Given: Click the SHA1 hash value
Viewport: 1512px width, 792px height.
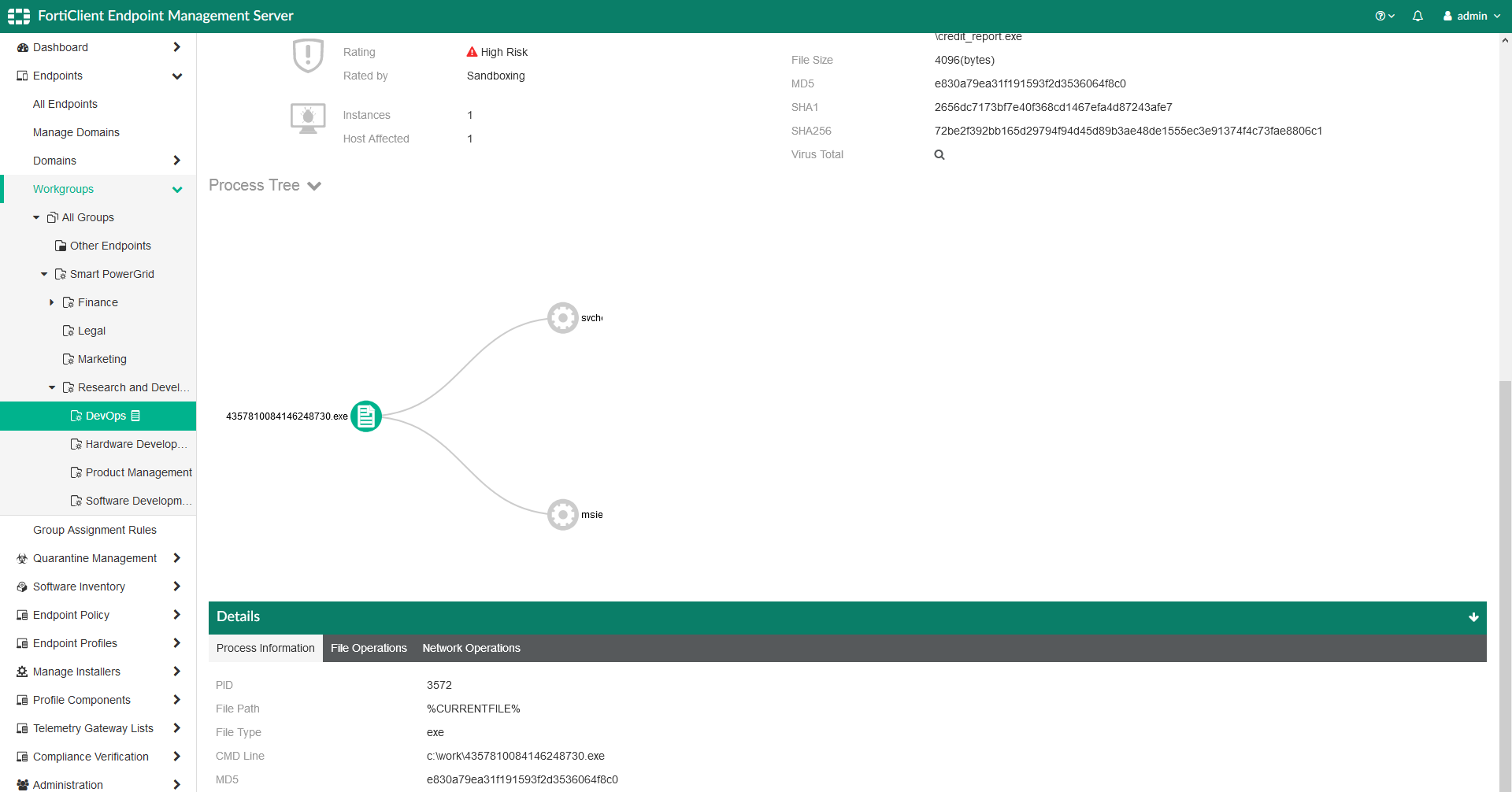Looking at the screenshot, I should tap(1054, 107).
